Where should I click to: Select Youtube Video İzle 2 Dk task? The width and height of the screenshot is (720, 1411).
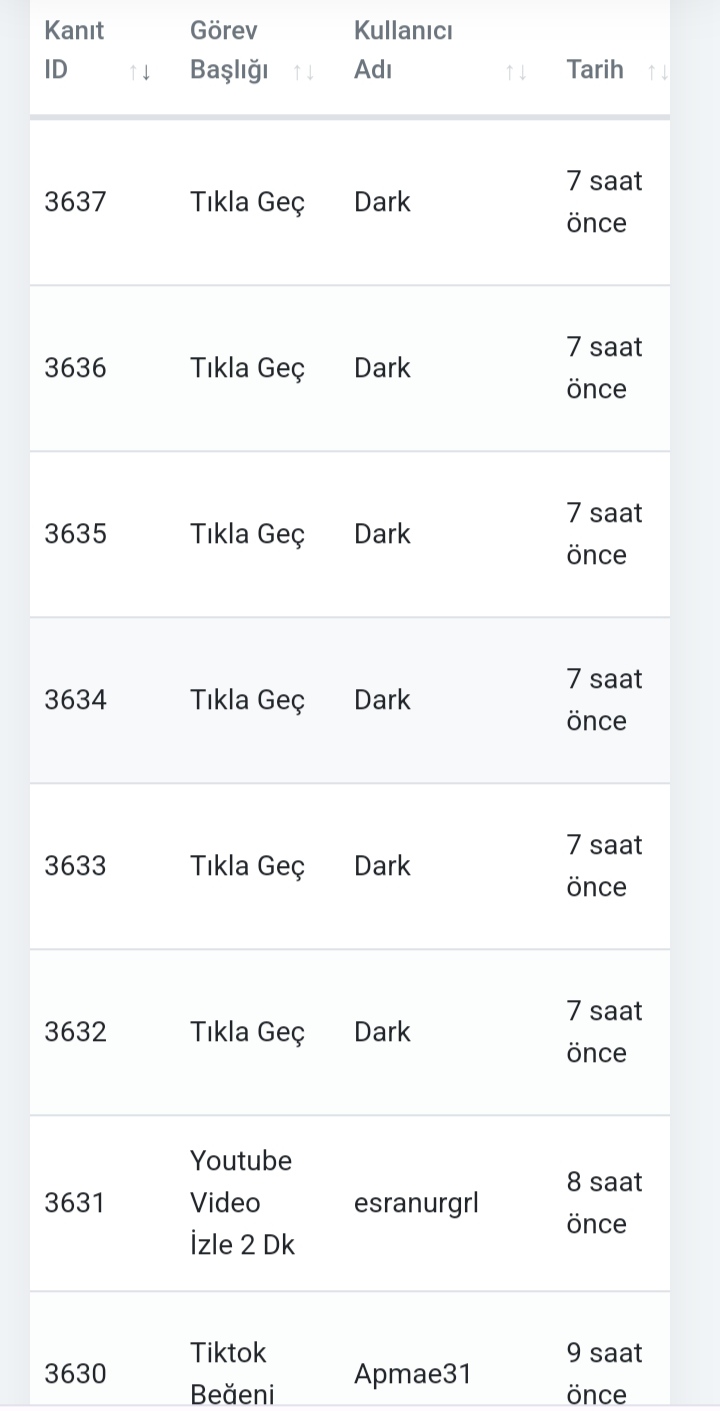[x=242, y=1203]
